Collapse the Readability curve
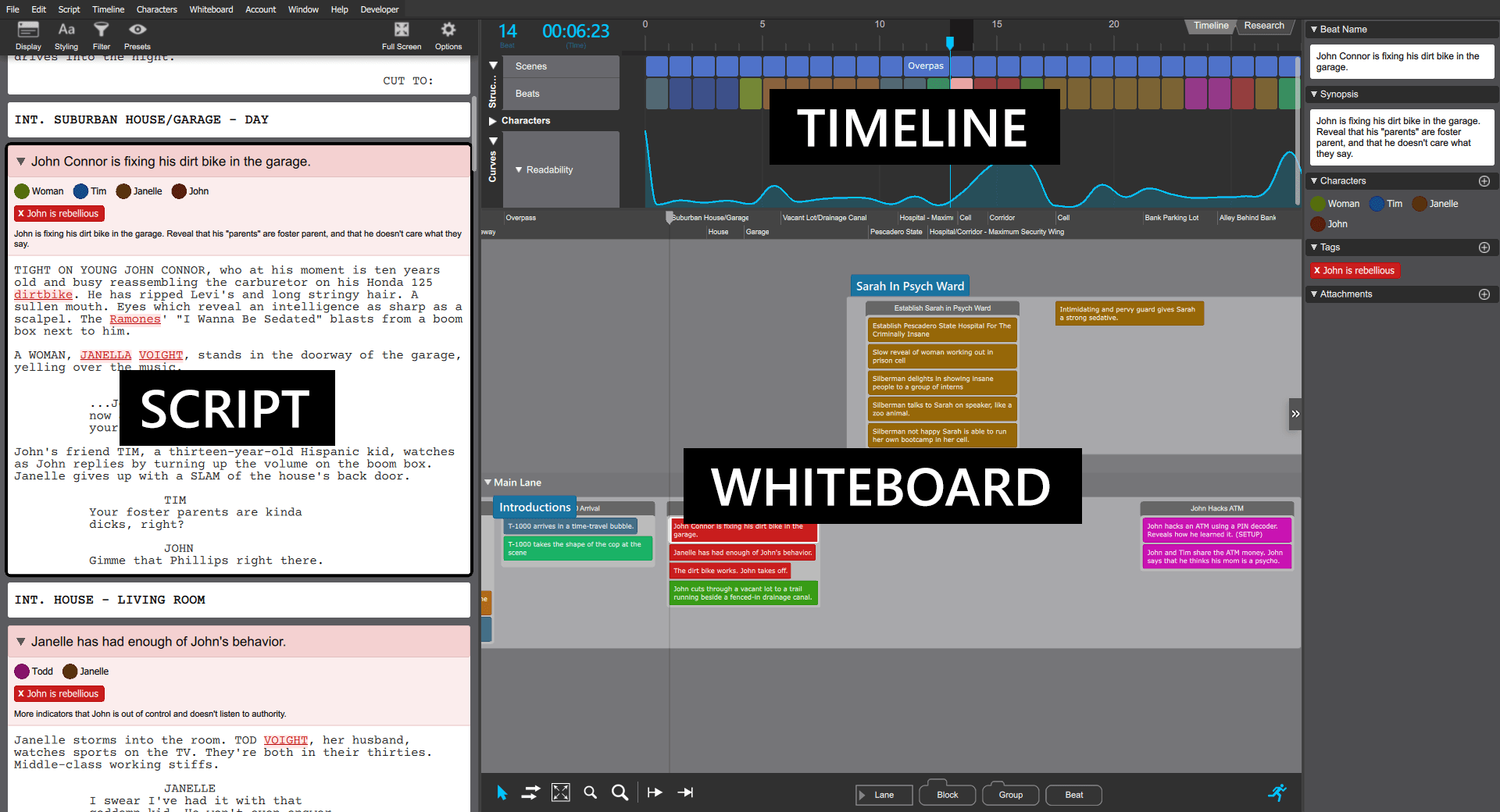 (x=519, y=170)
